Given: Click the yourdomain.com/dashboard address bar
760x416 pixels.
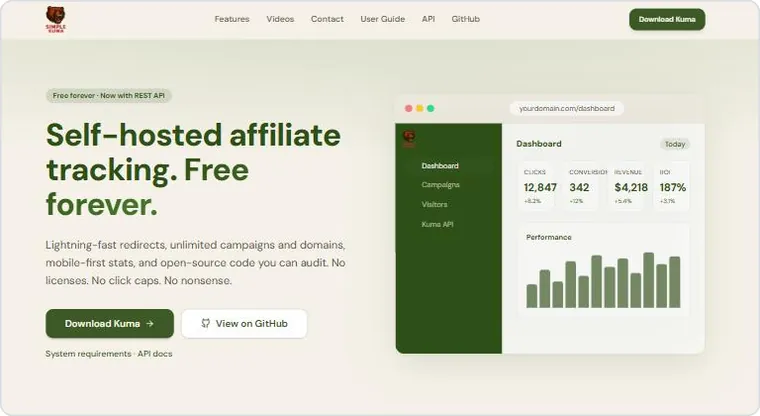Looking at the screenshot, I should (567, 109).
